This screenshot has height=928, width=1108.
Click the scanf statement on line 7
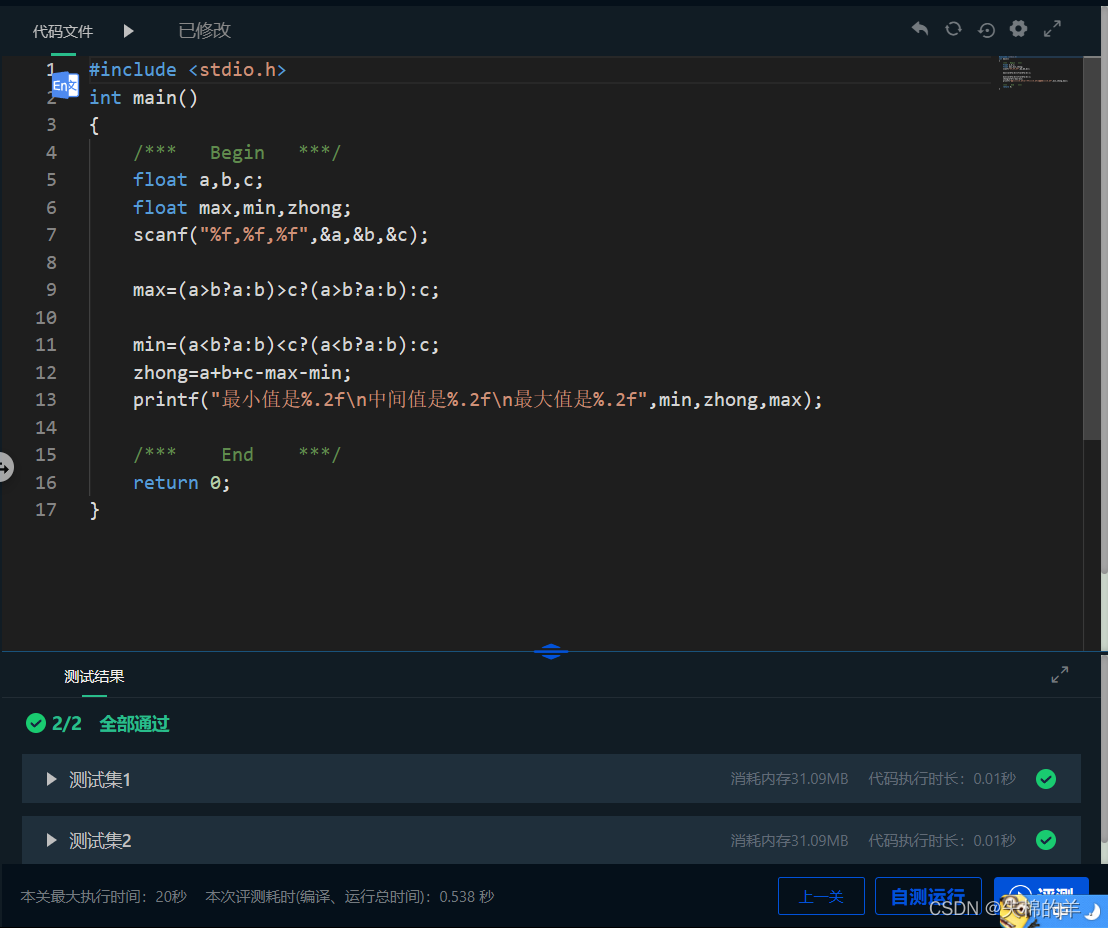[x=281, y=235]
